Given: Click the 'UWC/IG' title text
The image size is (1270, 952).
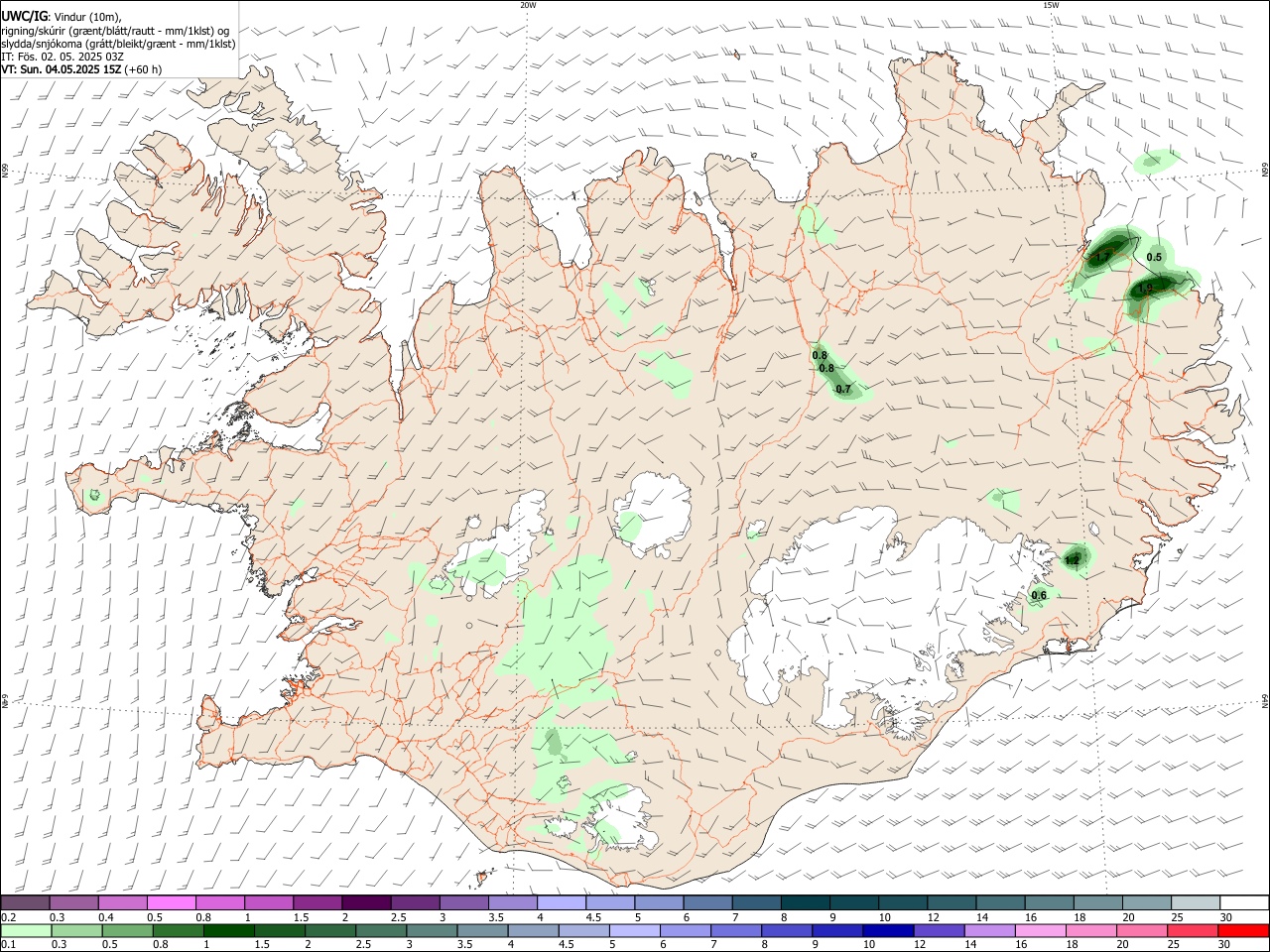Looking at the screenshot, I should coord(24,17).
